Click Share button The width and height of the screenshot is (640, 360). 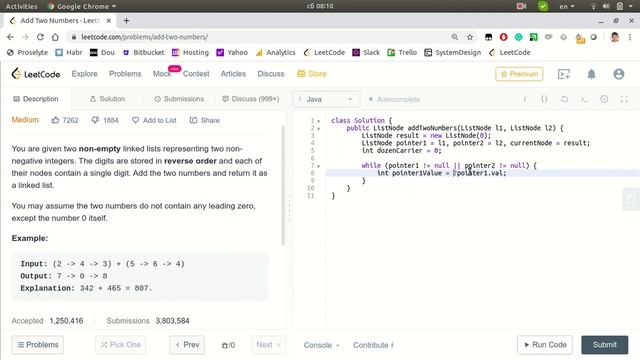[205, 120]
